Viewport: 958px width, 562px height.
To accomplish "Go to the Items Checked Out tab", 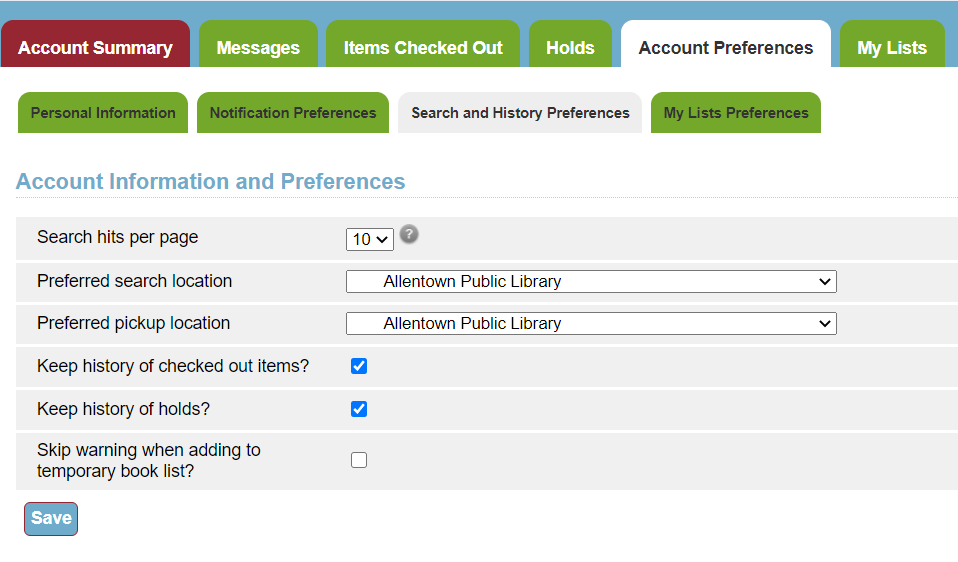I will point(423,45).
